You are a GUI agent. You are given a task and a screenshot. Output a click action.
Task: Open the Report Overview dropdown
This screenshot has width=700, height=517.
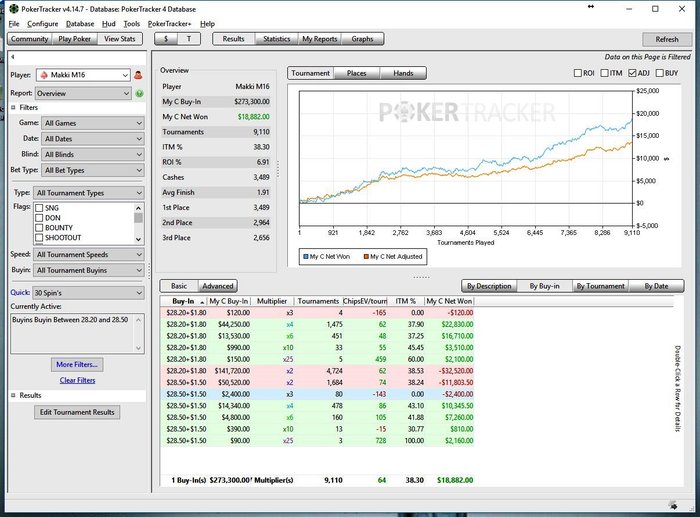click(x=83, y=93)
